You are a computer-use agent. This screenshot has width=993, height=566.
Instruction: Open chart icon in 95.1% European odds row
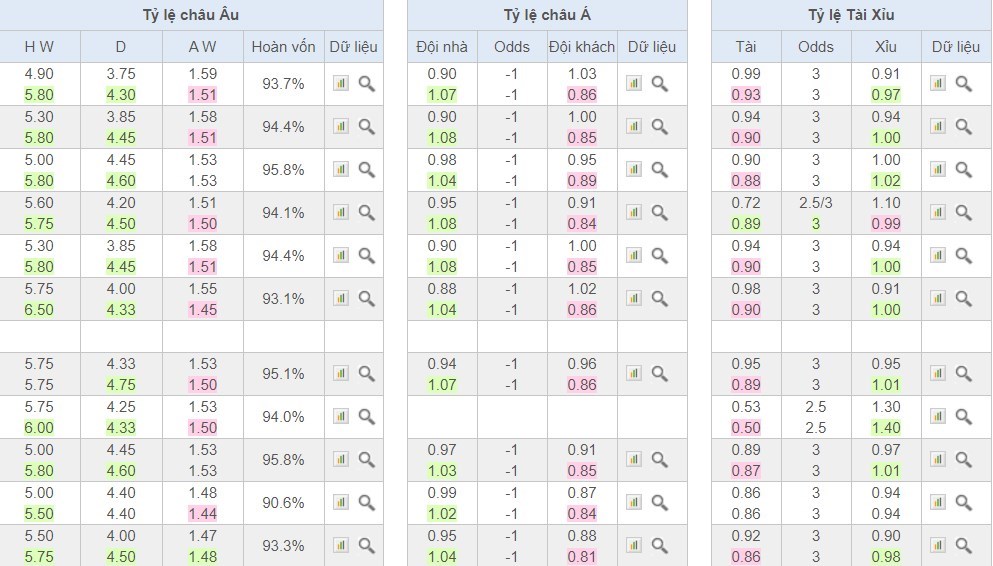341,373
